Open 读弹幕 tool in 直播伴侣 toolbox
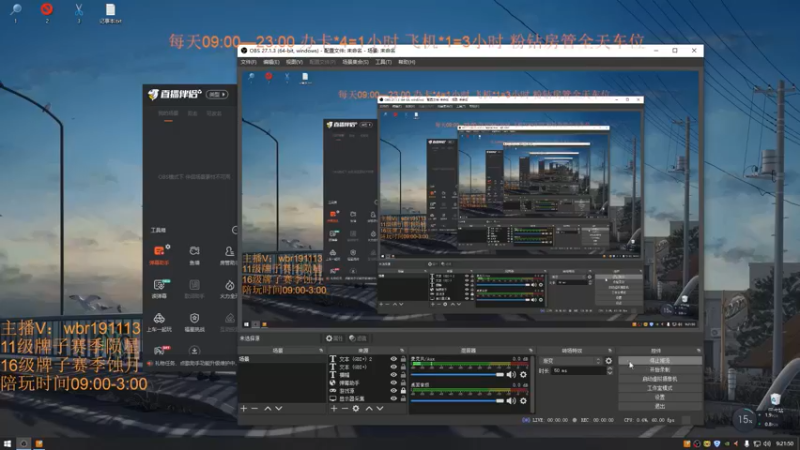The image size is (800, 450). pos(159,289)
